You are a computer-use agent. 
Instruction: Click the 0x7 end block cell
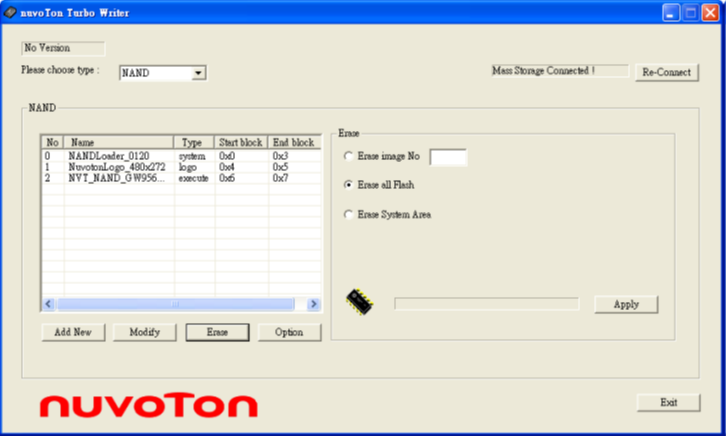coord(281,178)
